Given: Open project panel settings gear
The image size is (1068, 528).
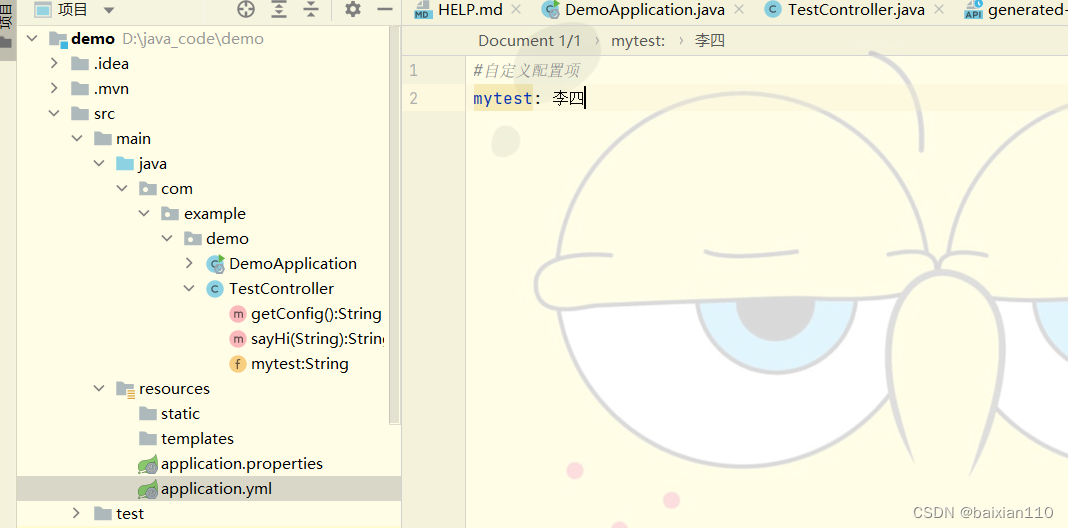Looking at the screenshot, I should click(x=352, y=10).
